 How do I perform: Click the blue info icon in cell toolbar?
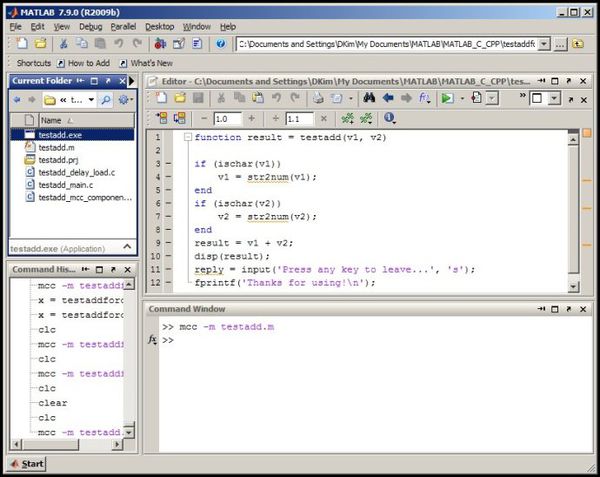click(x=390, y=118)
